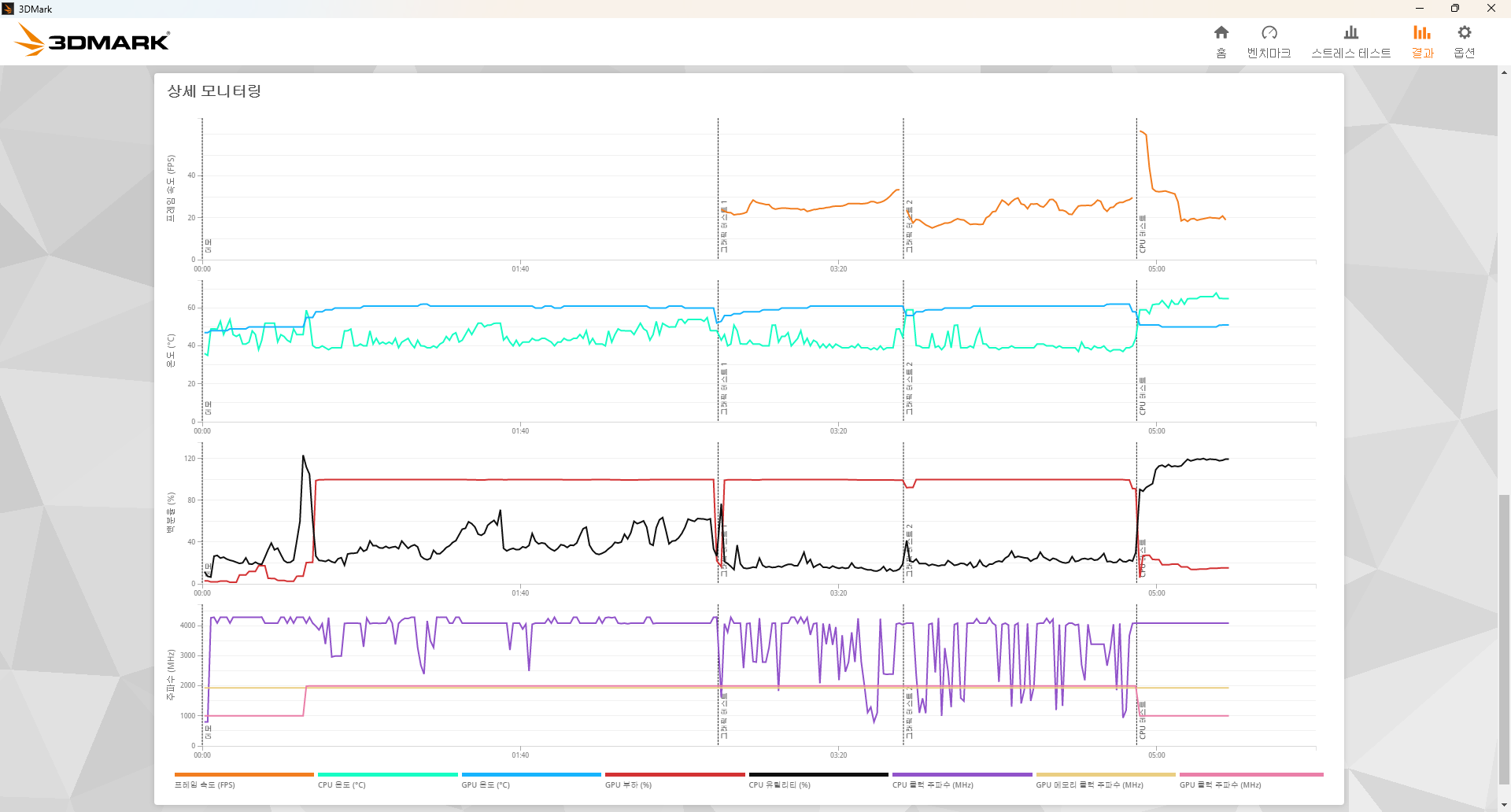Screen dimensions: 1511x812
Task: Click the 옵션 tab label
Action: 1464,53
